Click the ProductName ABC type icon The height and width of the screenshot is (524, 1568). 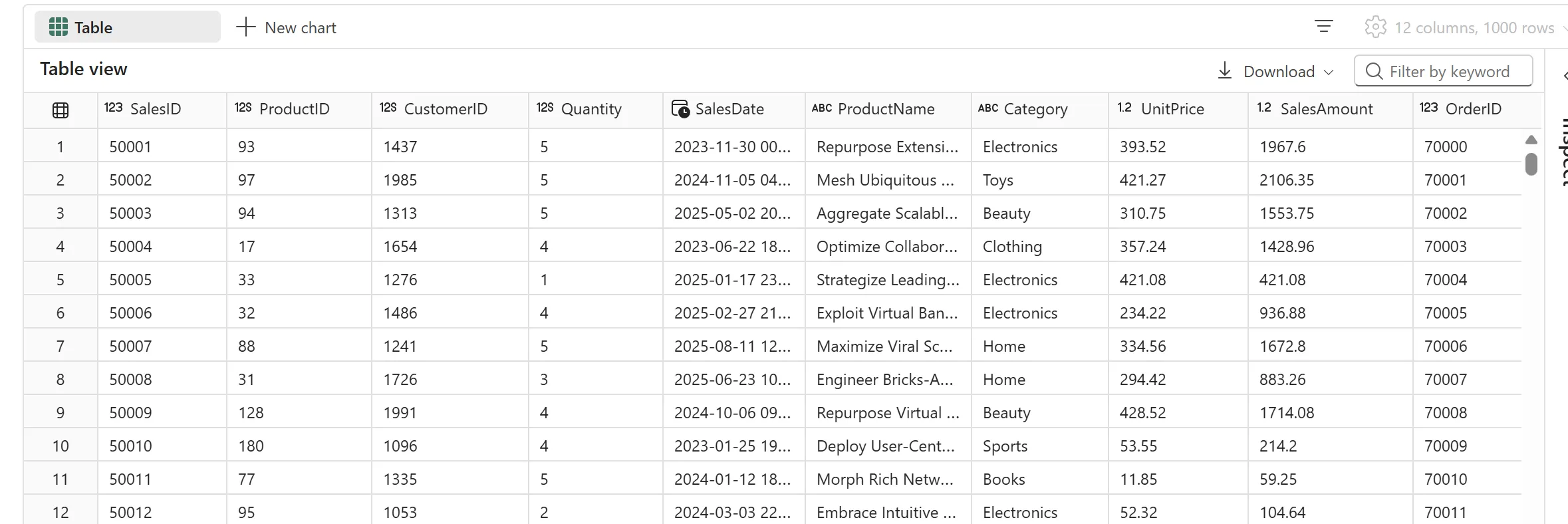tap(822, 108)
